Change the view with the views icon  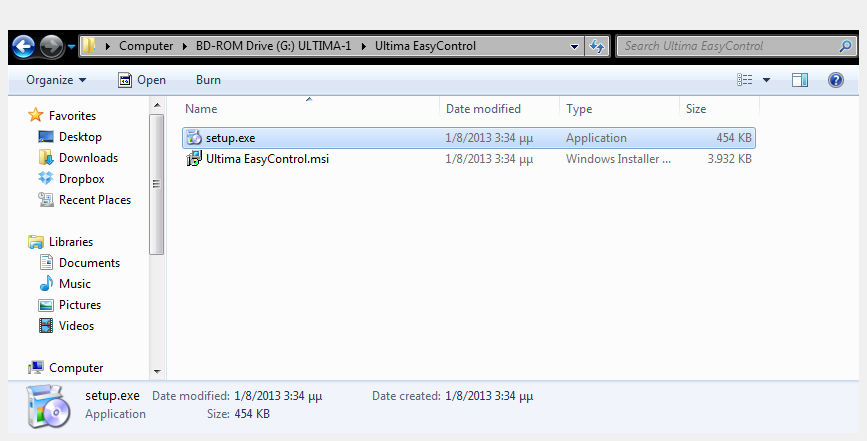point(744,80)
